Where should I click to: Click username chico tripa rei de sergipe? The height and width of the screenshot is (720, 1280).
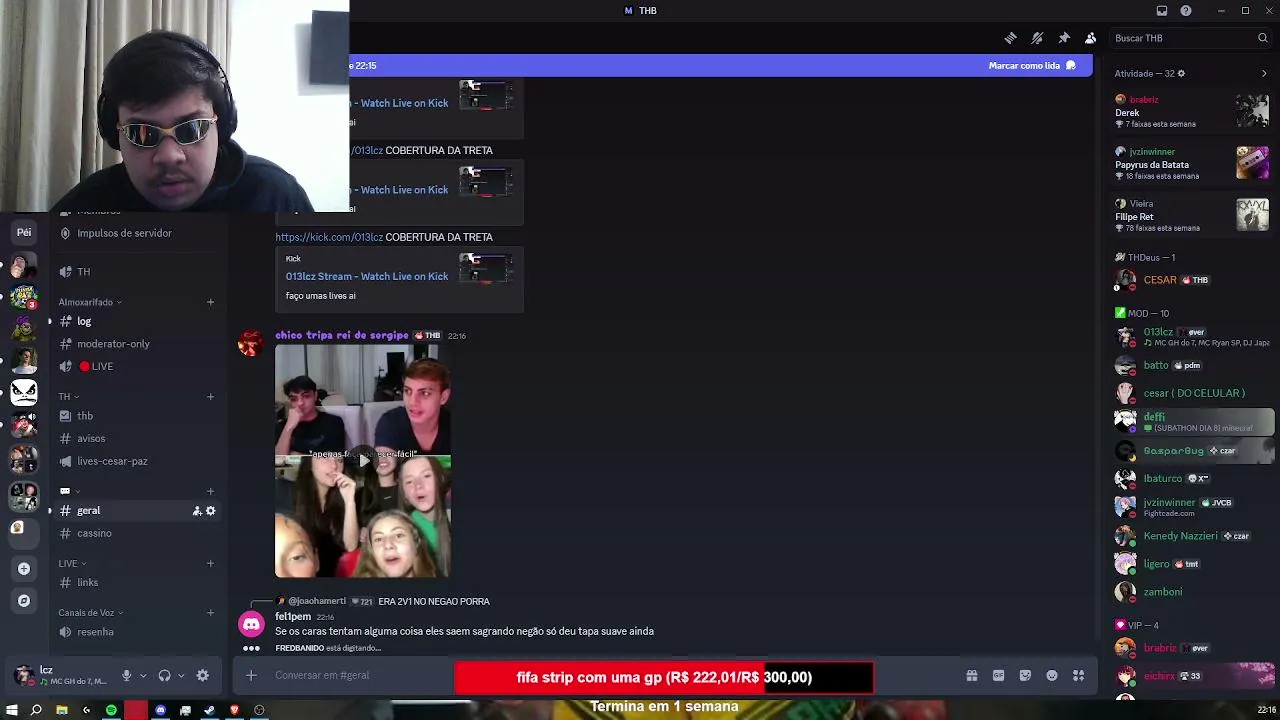(342, 336)
